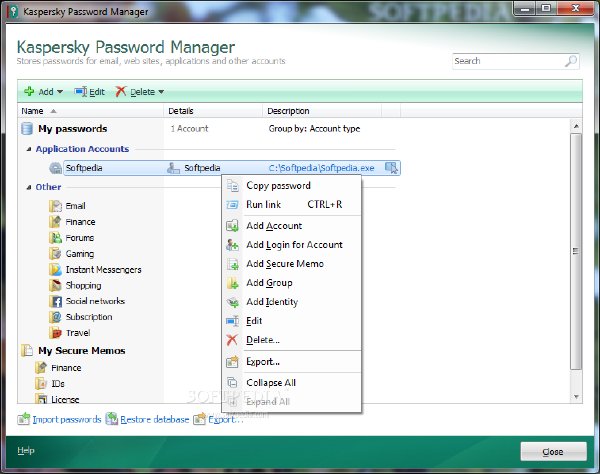Open the Add dropdown arrow
Viewport: 600px width, 474px height.
pos(60,92)
